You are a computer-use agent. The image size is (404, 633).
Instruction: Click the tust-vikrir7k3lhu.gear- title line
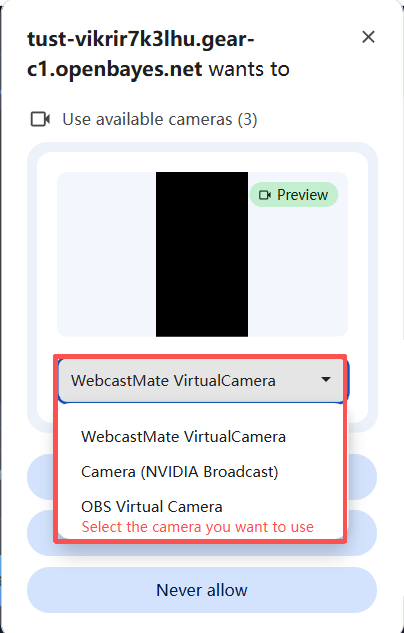140,40
